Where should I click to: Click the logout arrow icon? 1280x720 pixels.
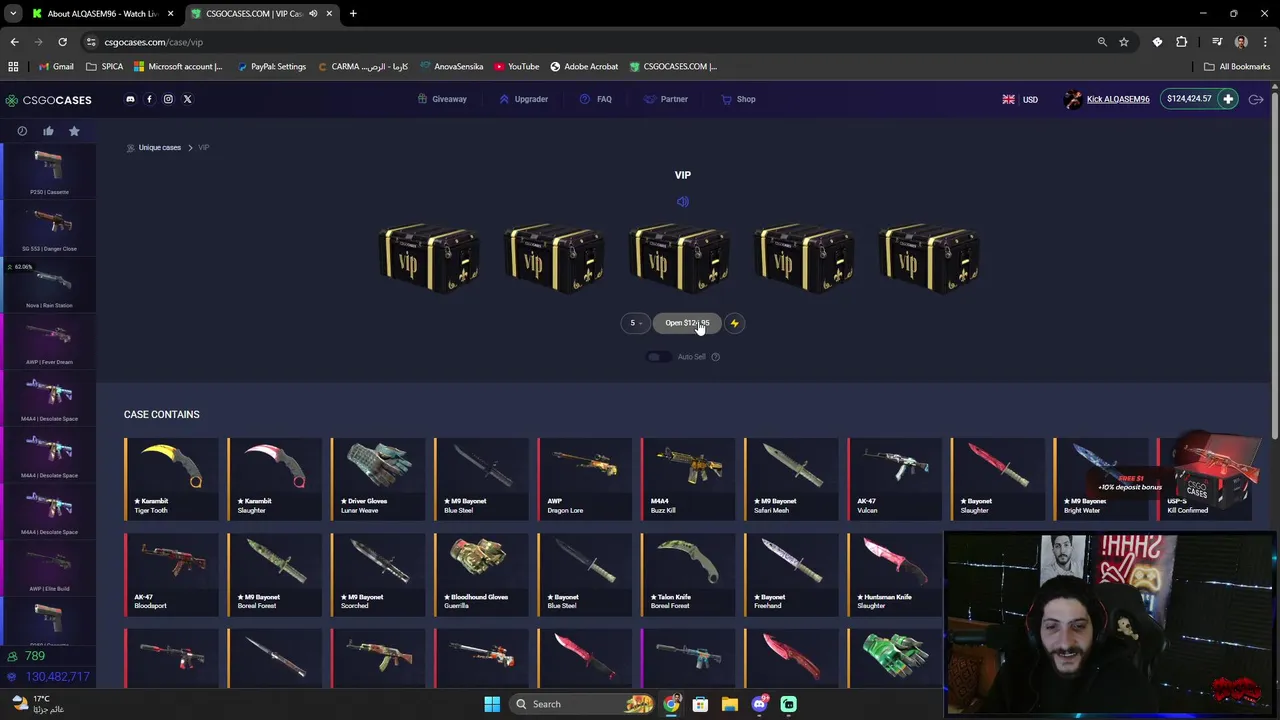1256,99
